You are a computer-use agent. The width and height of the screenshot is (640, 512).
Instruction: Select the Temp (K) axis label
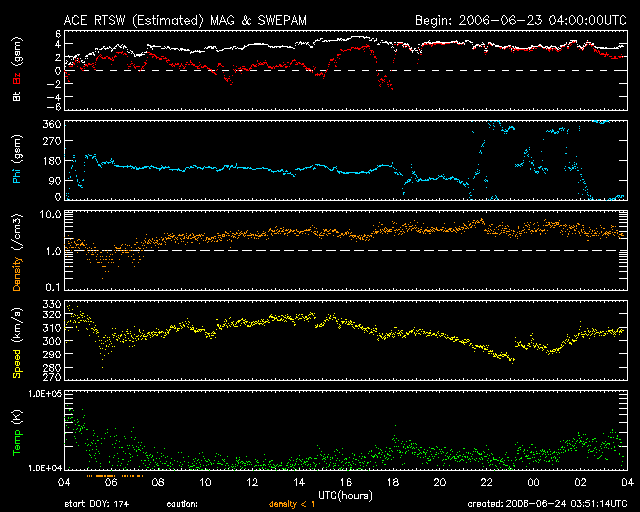tap(17, 433)
